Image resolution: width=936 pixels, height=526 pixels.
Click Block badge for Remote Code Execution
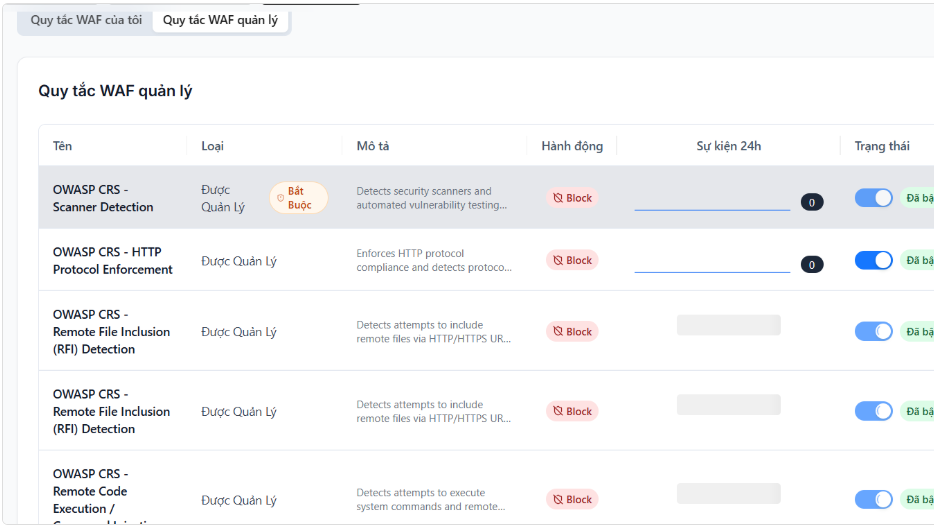(x=572, y=499)
